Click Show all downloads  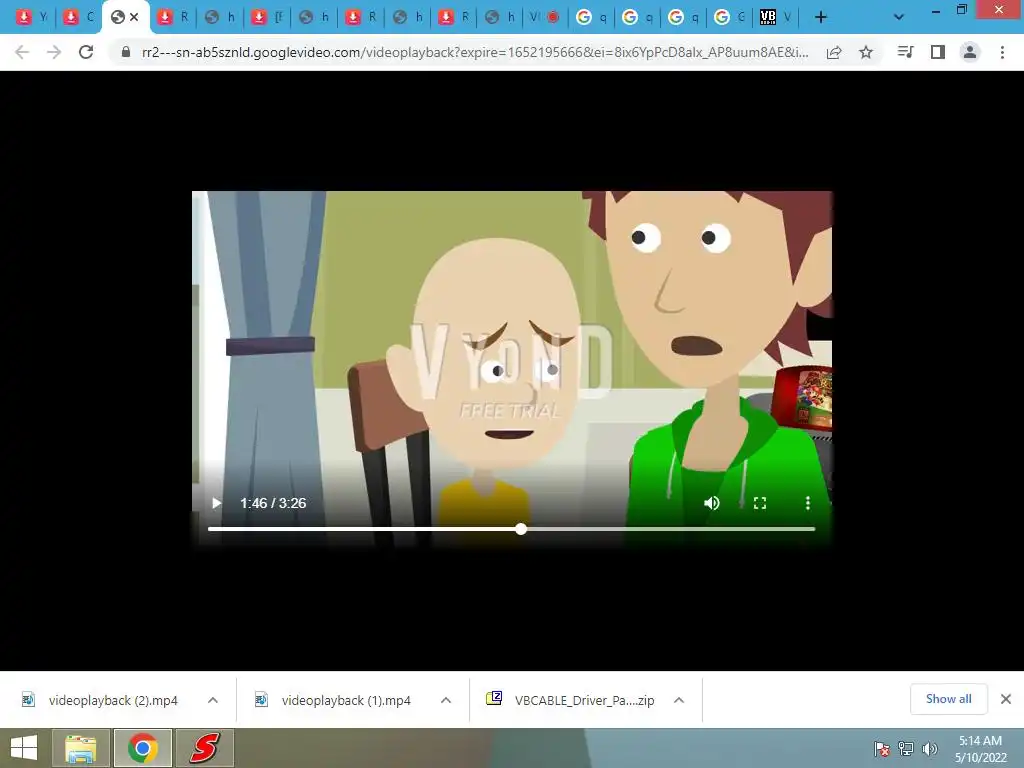(948, 699)
